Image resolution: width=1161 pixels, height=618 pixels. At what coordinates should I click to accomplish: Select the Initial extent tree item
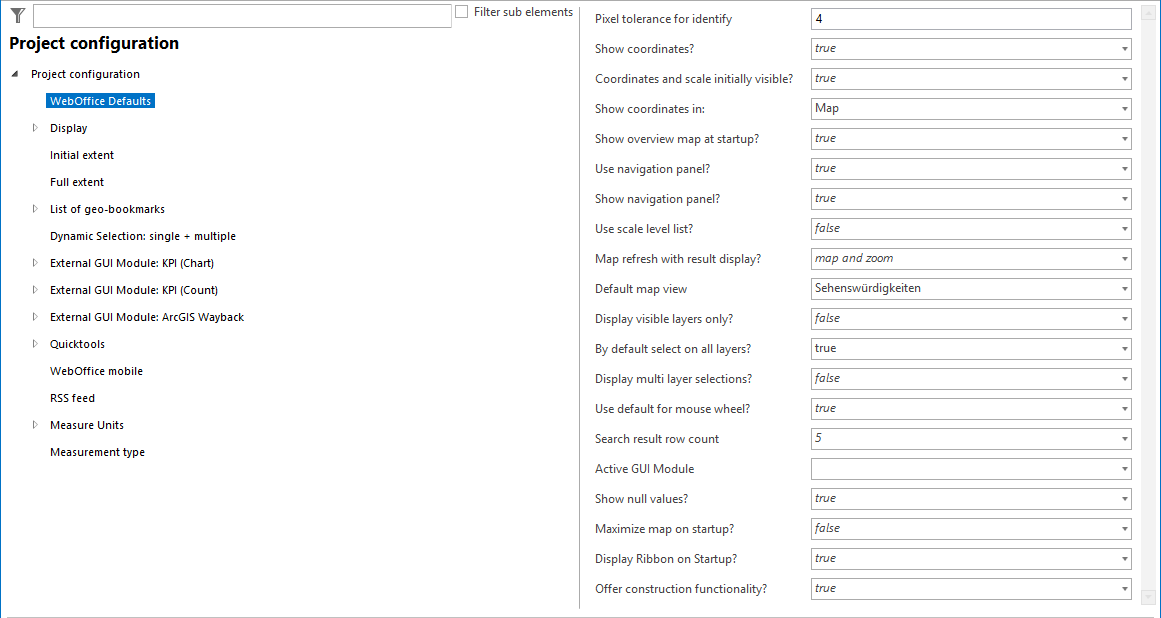click(x=80, y=154)
